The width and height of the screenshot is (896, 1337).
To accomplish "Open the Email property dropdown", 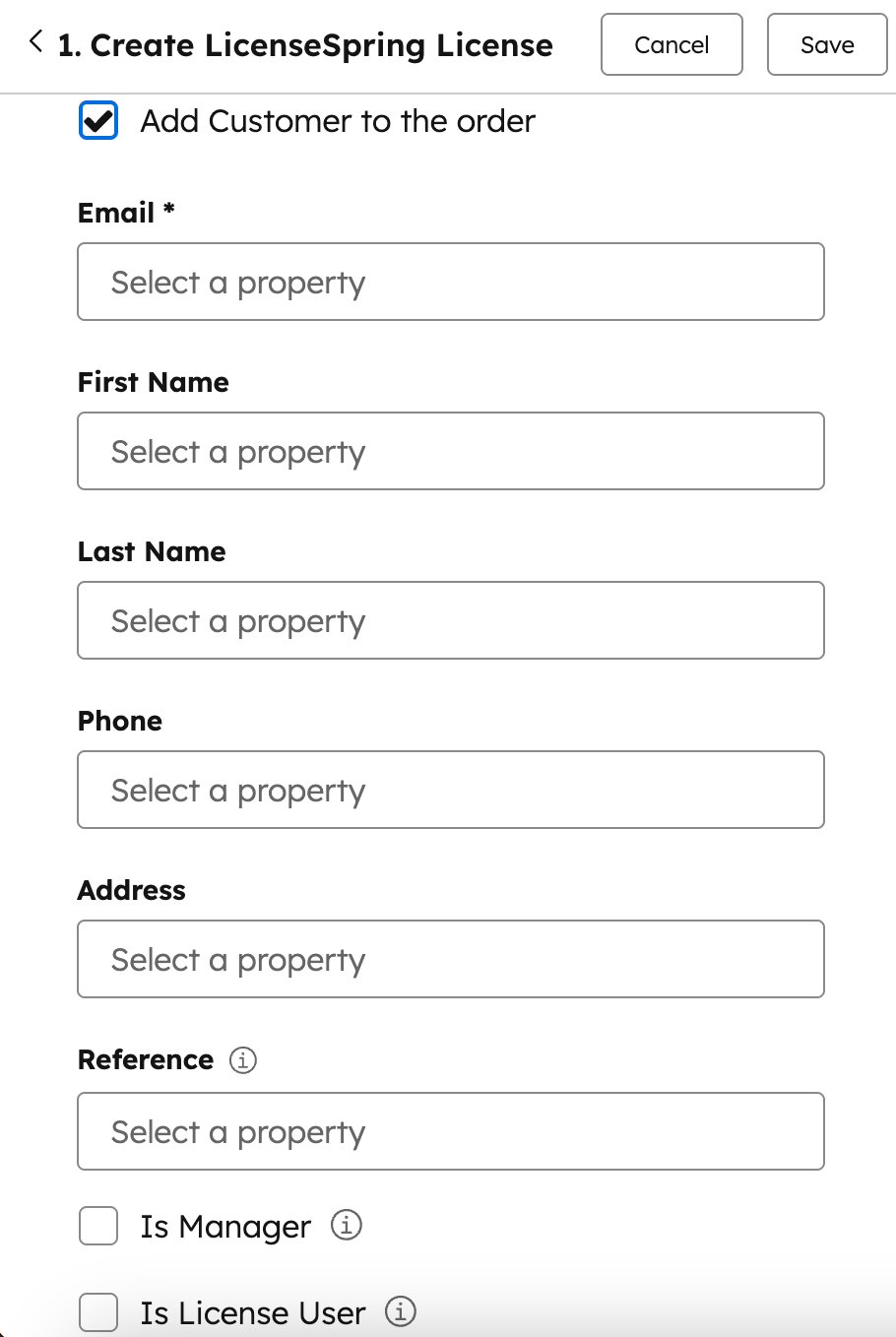I will pyautogui.click(x=451, y=282).
